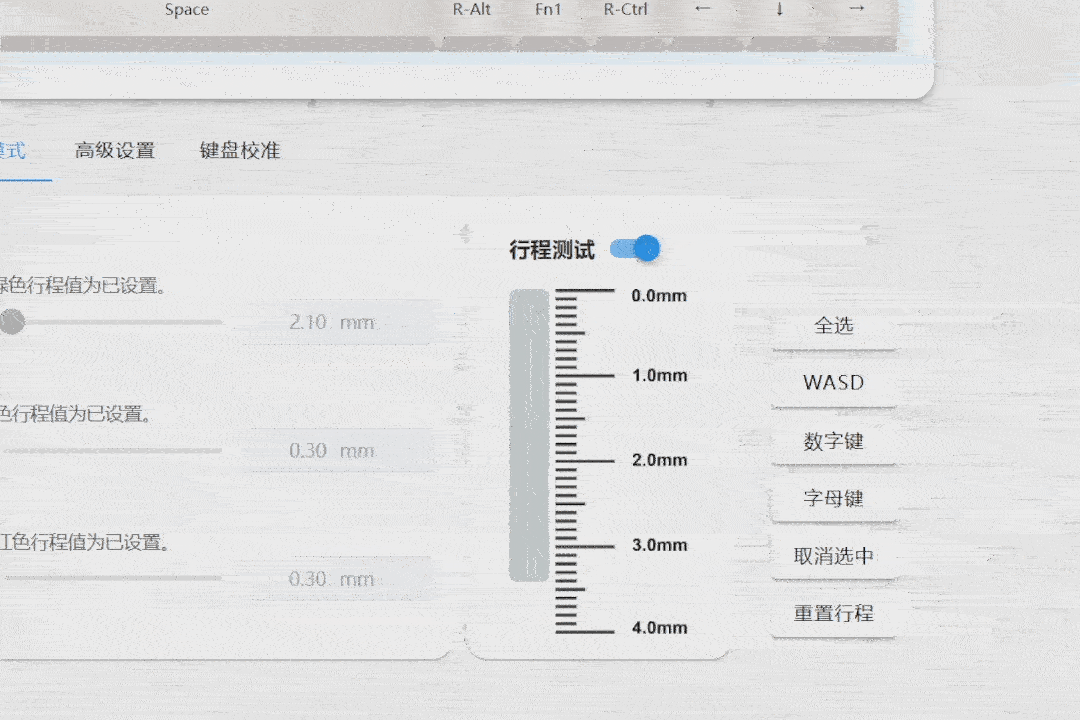Click the 全选 select-all button
This screenshot has width=1080, height=720.
(x=835, y=324)
